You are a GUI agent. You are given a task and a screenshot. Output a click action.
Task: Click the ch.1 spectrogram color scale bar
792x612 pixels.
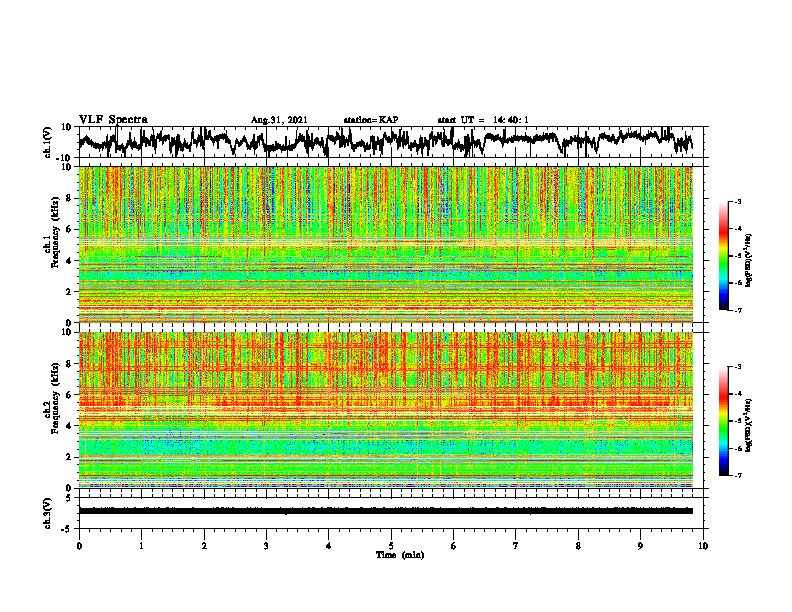click(723, 256)
